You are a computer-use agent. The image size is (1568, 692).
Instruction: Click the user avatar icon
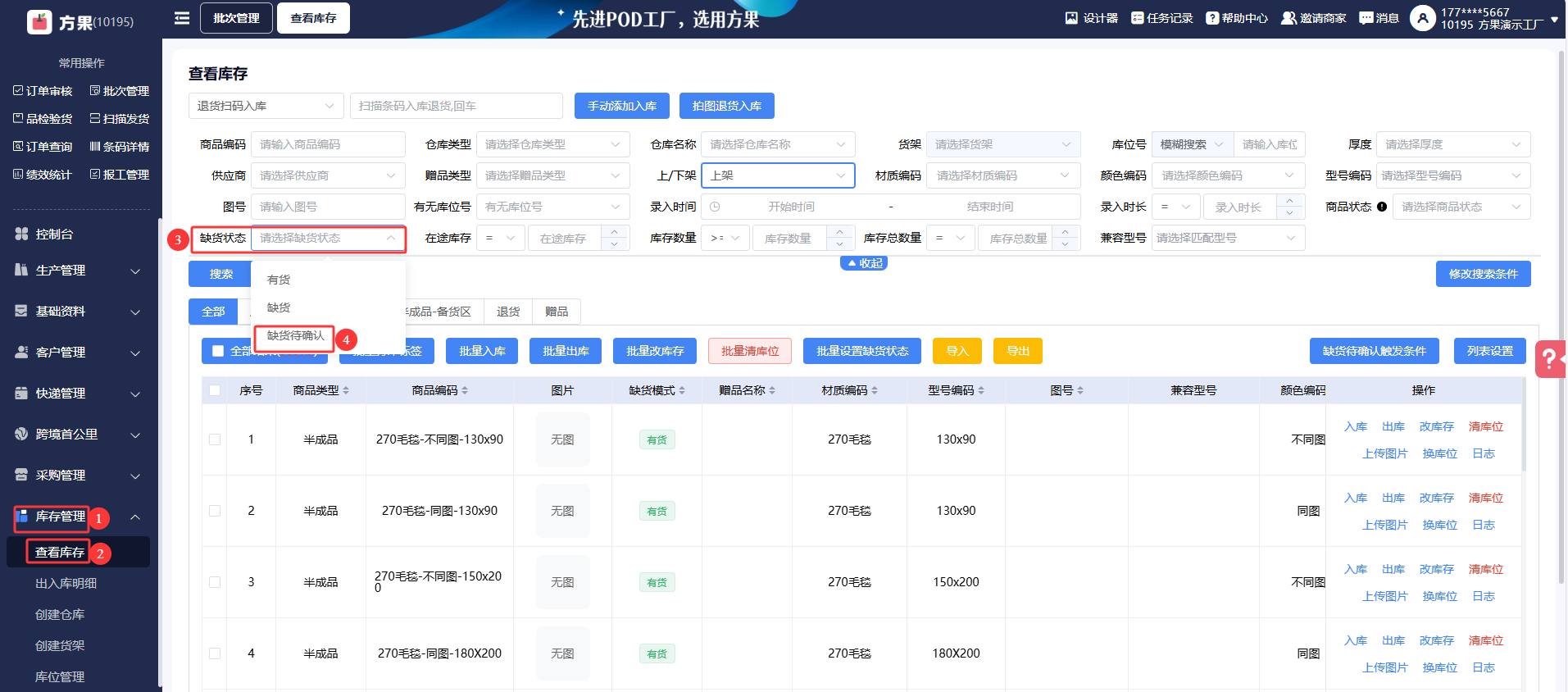coord(1422,18)
